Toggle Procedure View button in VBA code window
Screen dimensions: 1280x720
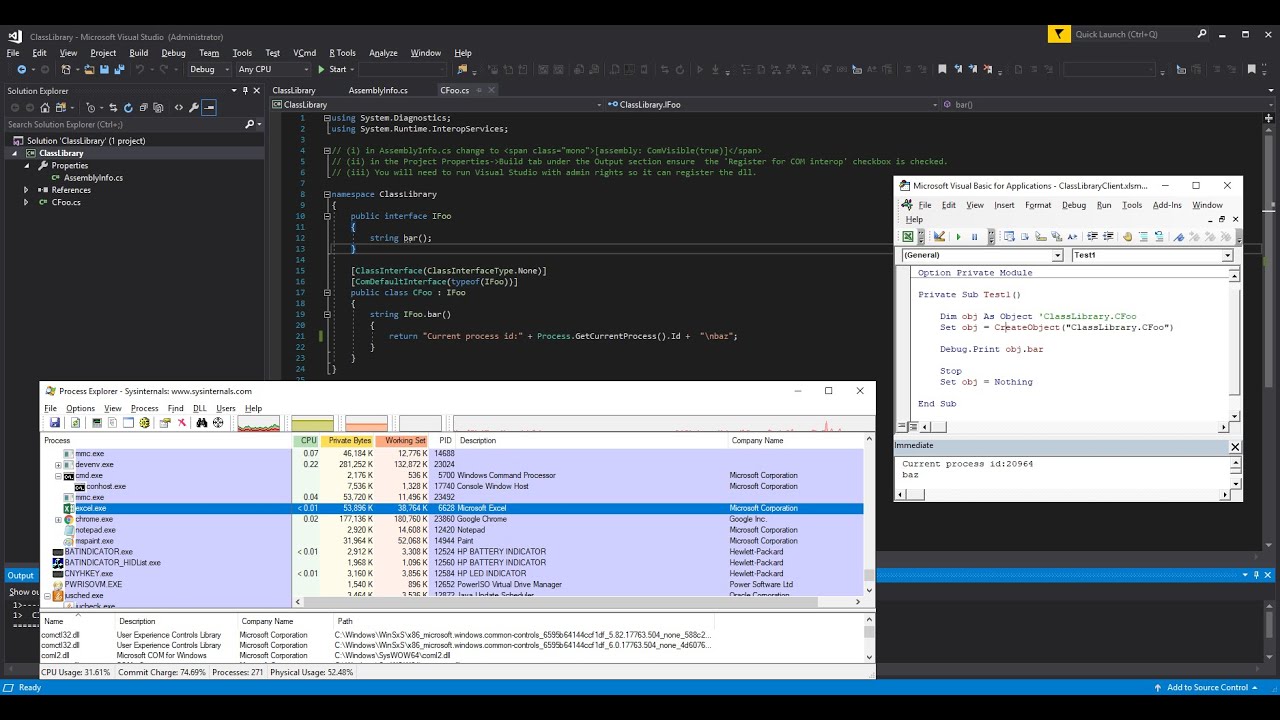click(x=903, y=427)
